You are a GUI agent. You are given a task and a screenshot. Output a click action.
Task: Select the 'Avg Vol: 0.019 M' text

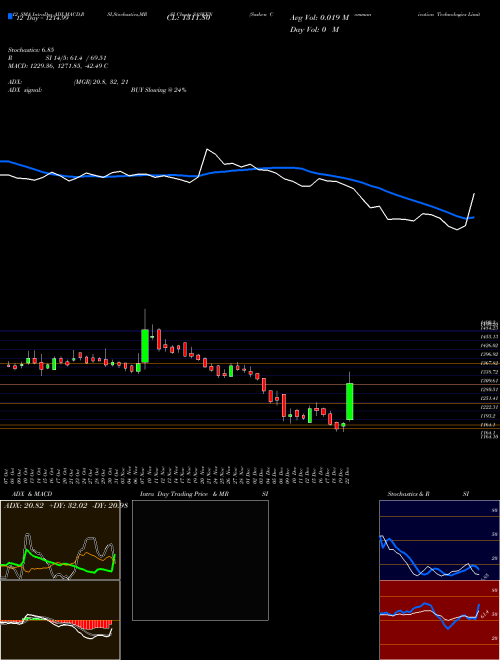(x=320, y=18)
